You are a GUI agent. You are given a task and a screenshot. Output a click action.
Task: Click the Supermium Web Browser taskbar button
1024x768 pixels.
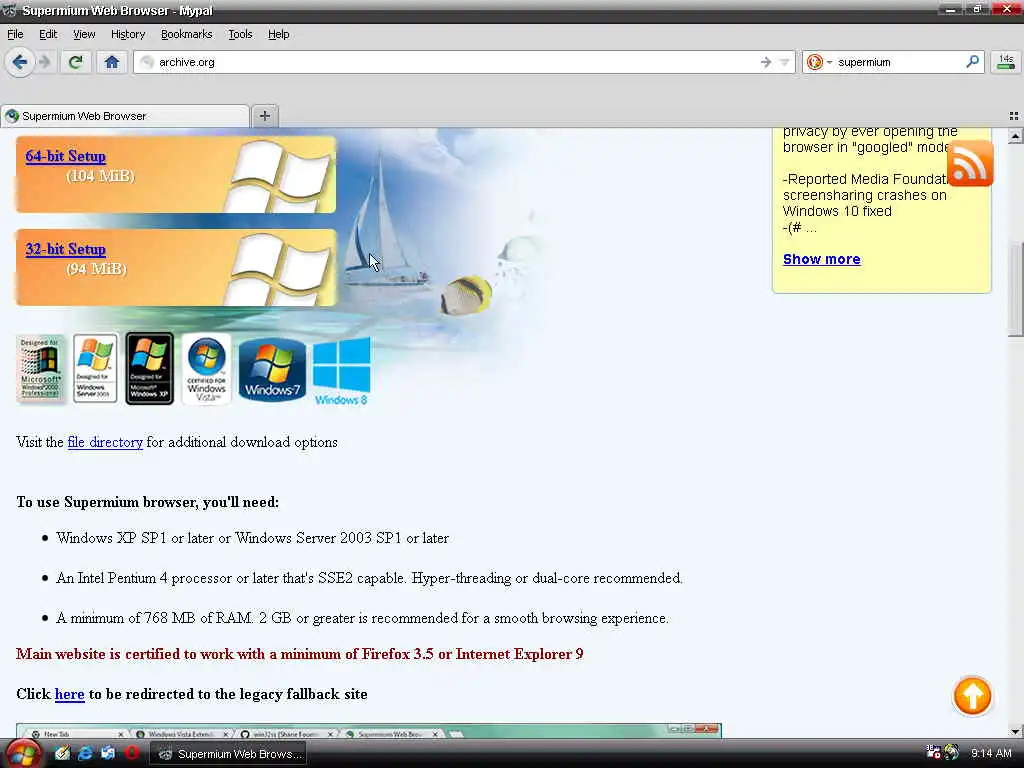229,754
